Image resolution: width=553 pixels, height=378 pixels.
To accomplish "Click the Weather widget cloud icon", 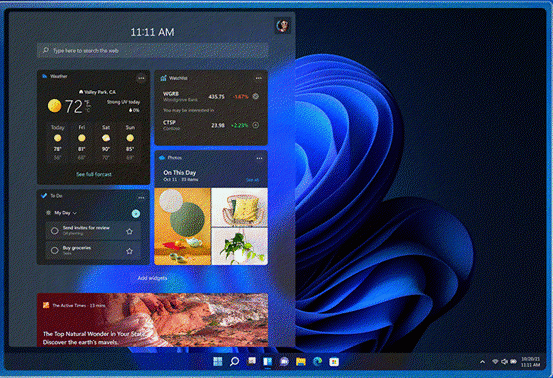I will click(x=44, y=76).
